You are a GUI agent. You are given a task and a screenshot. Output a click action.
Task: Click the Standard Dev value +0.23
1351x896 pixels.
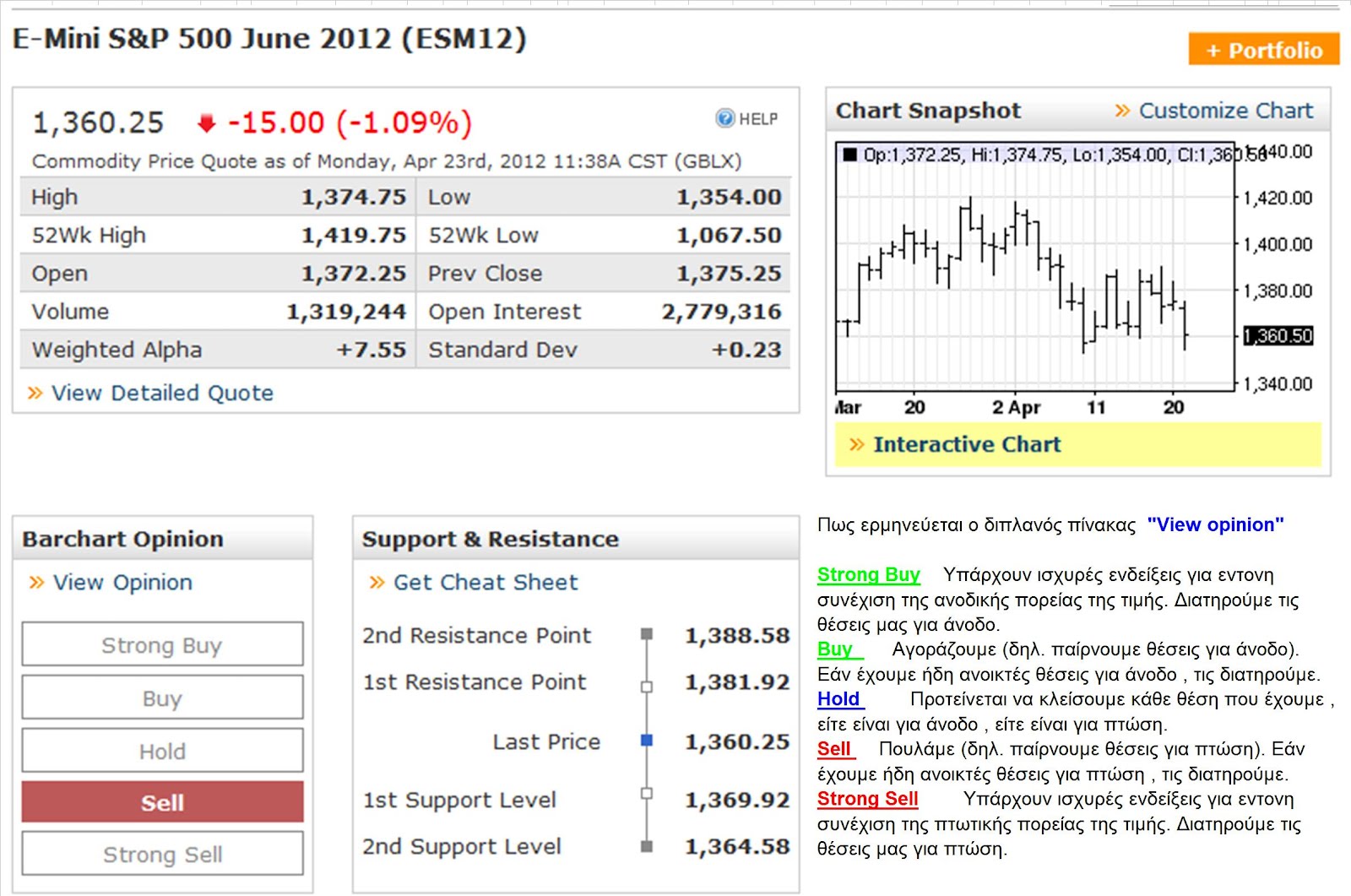coord(746,350)
